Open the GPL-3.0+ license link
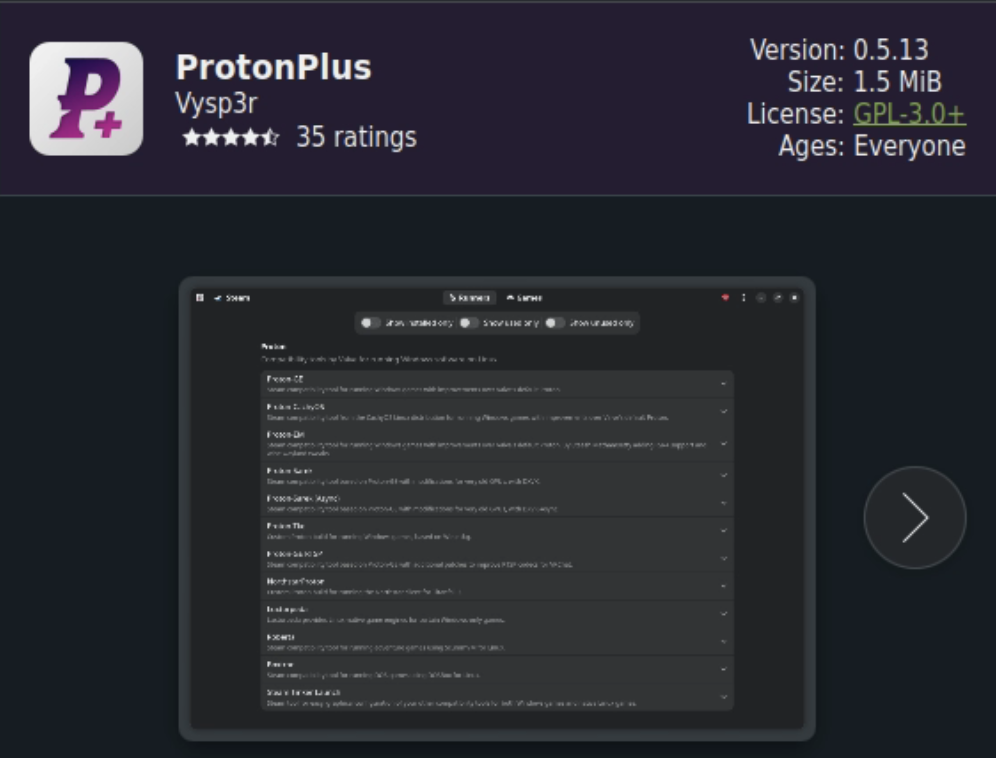 coord(908,114)
